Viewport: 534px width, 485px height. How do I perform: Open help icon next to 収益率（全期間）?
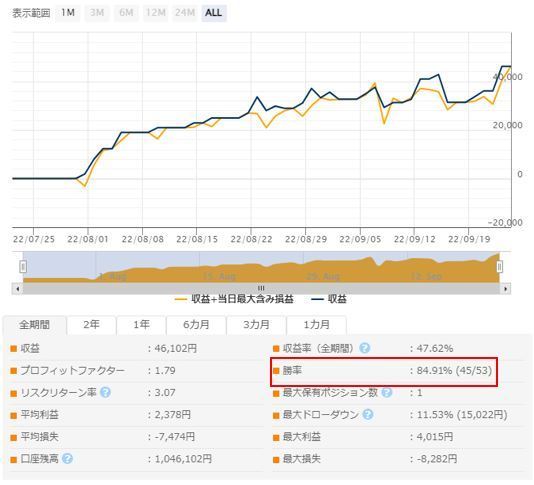[364, 348]
